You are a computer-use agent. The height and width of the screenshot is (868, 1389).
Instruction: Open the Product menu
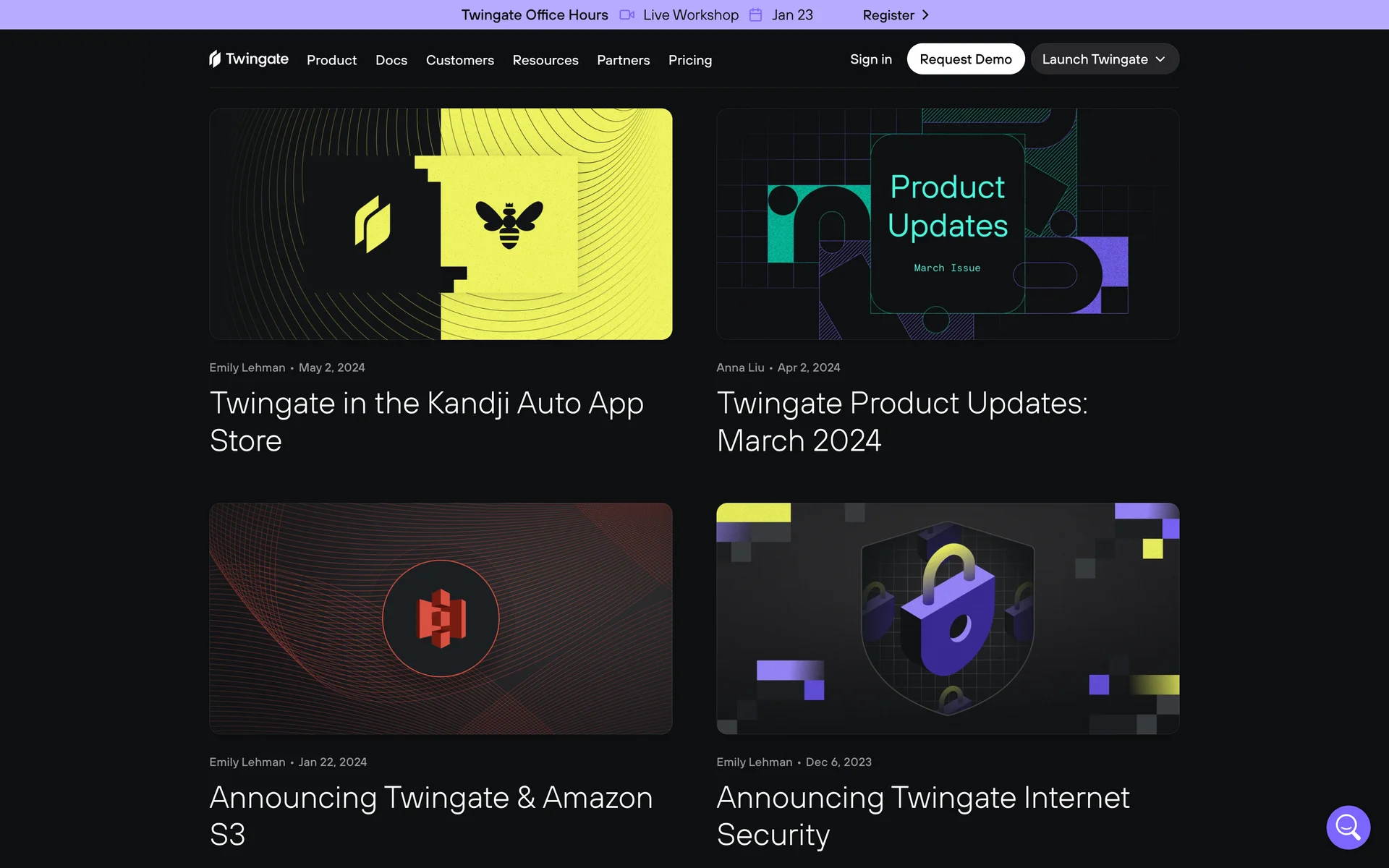click(x=331, y=60)
